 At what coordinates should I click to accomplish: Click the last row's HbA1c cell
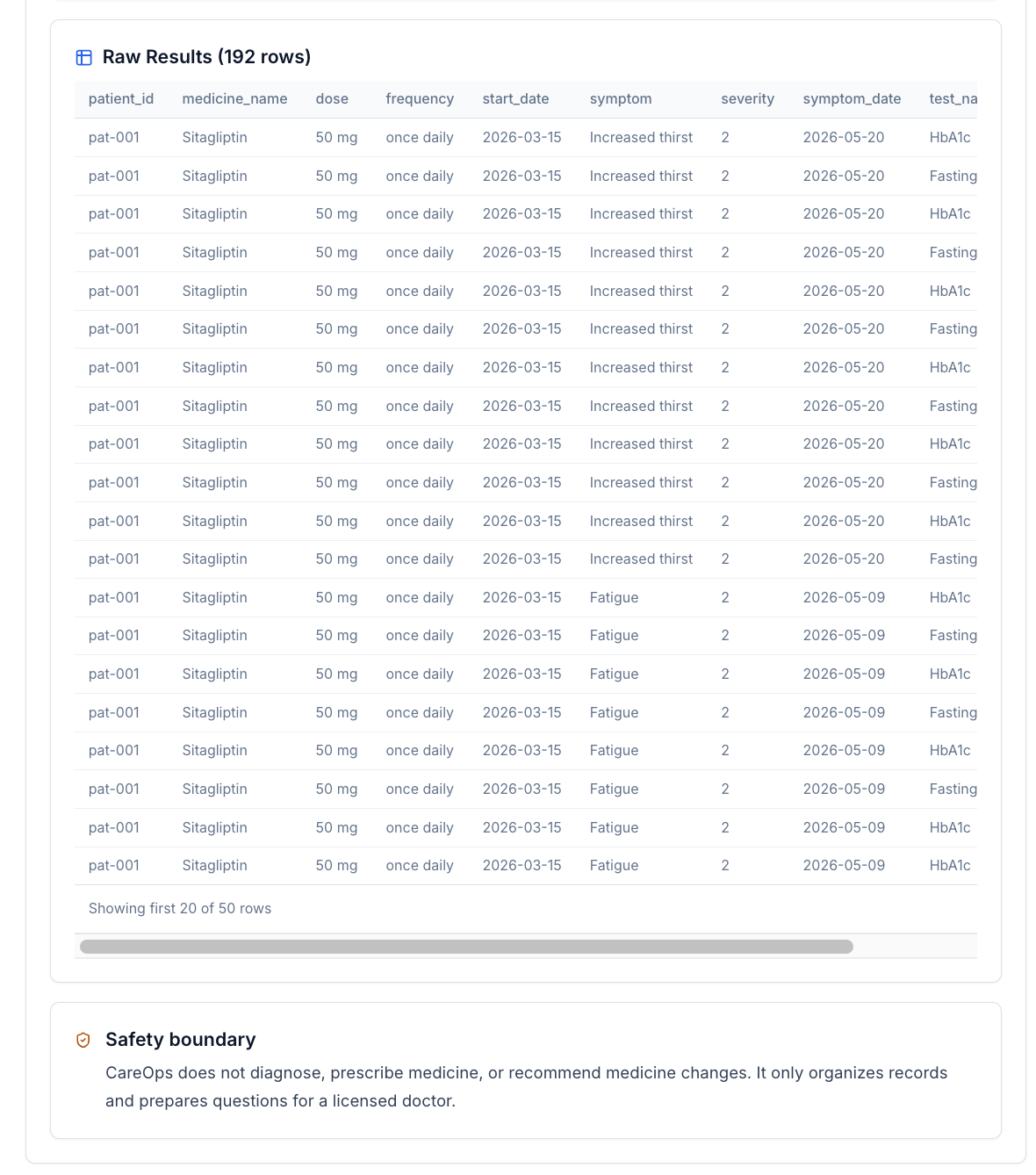click(x=950, y=866)
